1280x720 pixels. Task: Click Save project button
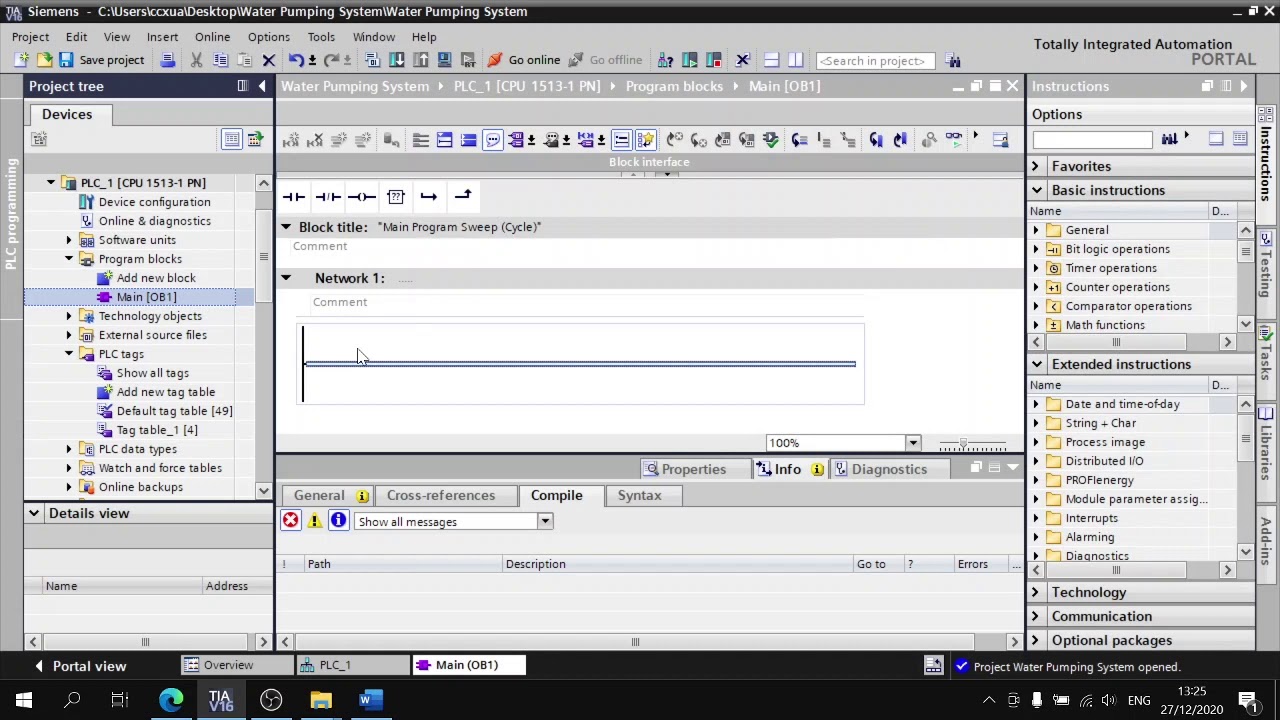102,60
